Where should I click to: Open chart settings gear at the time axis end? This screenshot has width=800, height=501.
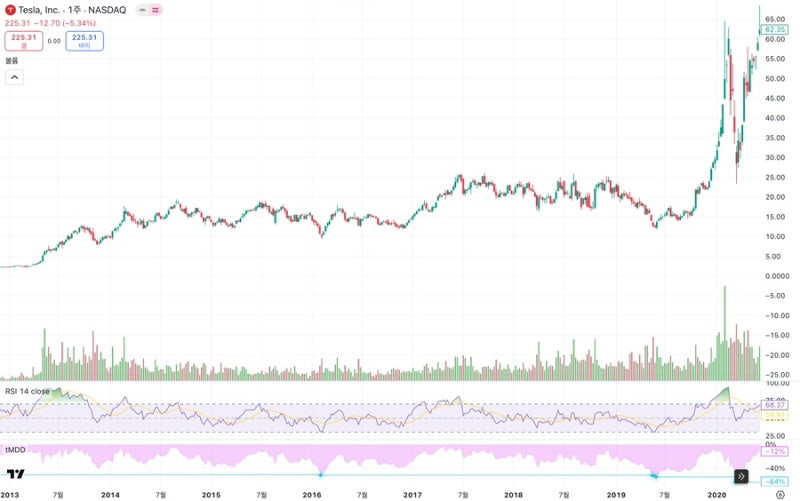tap(780, 494)
